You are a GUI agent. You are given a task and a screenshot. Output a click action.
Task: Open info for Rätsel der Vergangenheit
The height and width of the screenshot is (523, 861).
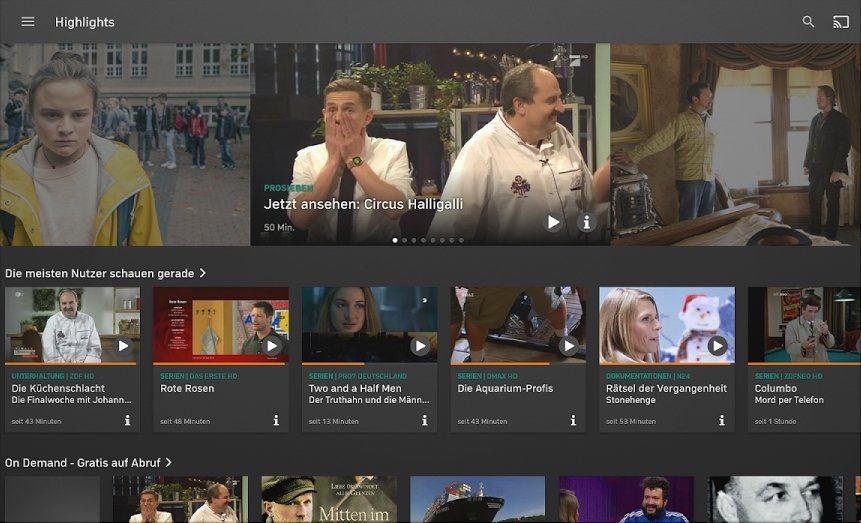tap(722, 420)
